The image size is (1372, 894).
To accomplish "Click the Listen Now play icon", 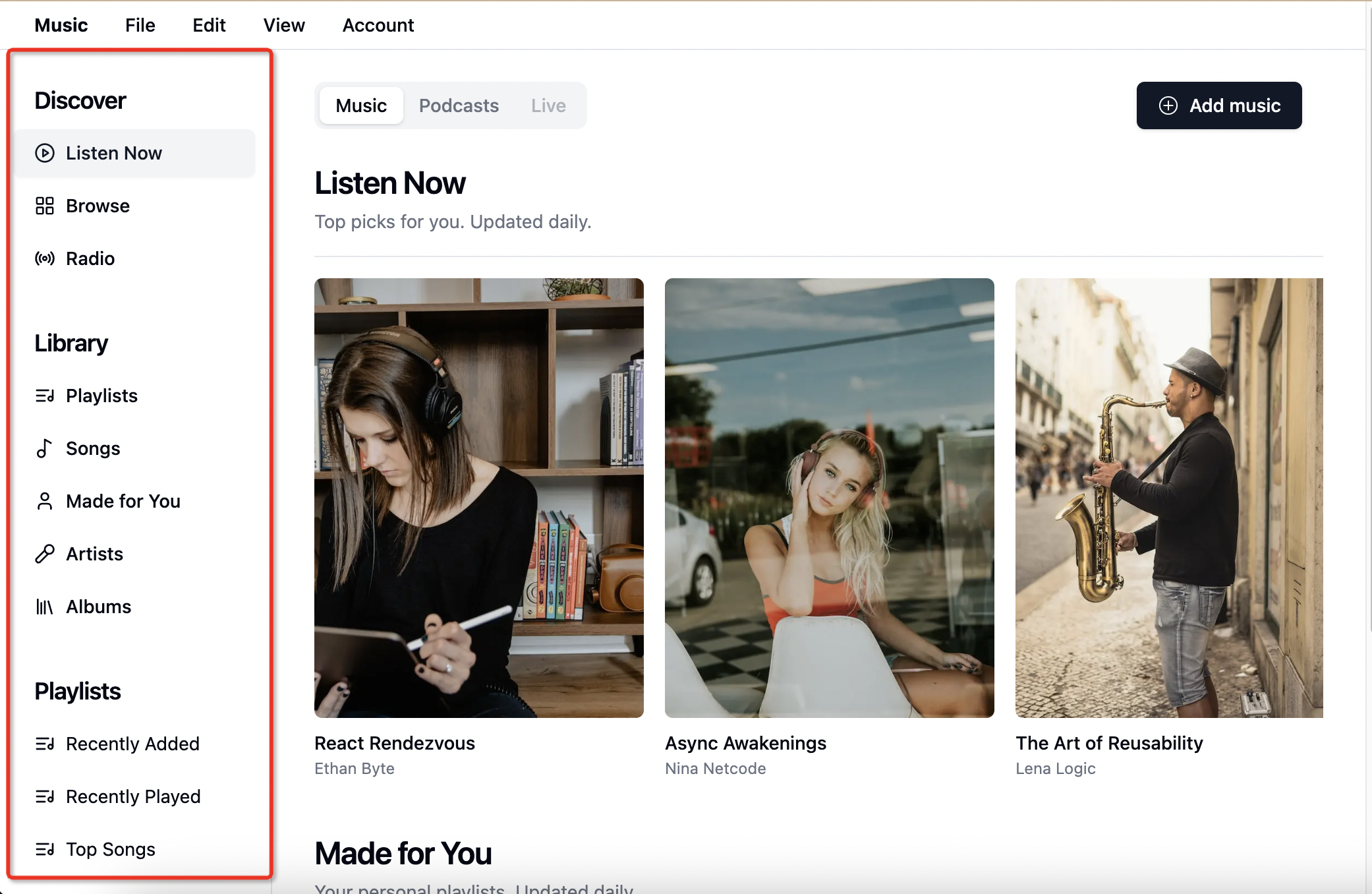I will pyautogui.click(x=44, y=153).
